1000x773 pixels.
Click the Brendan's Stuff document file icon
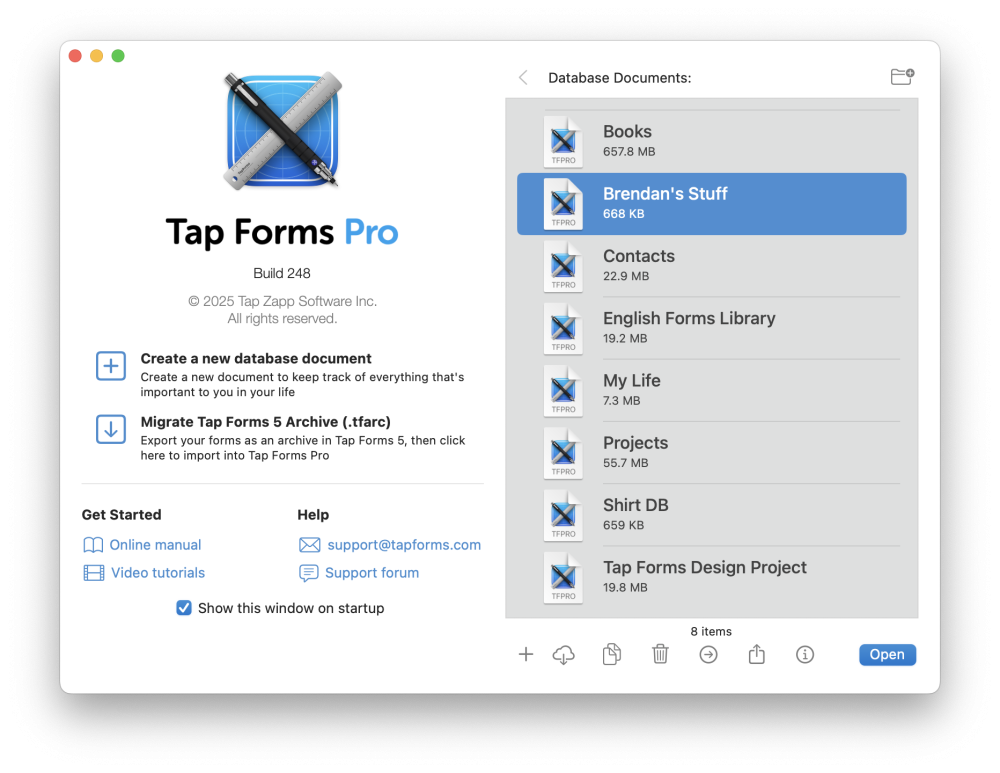click(x=563, y=203)
